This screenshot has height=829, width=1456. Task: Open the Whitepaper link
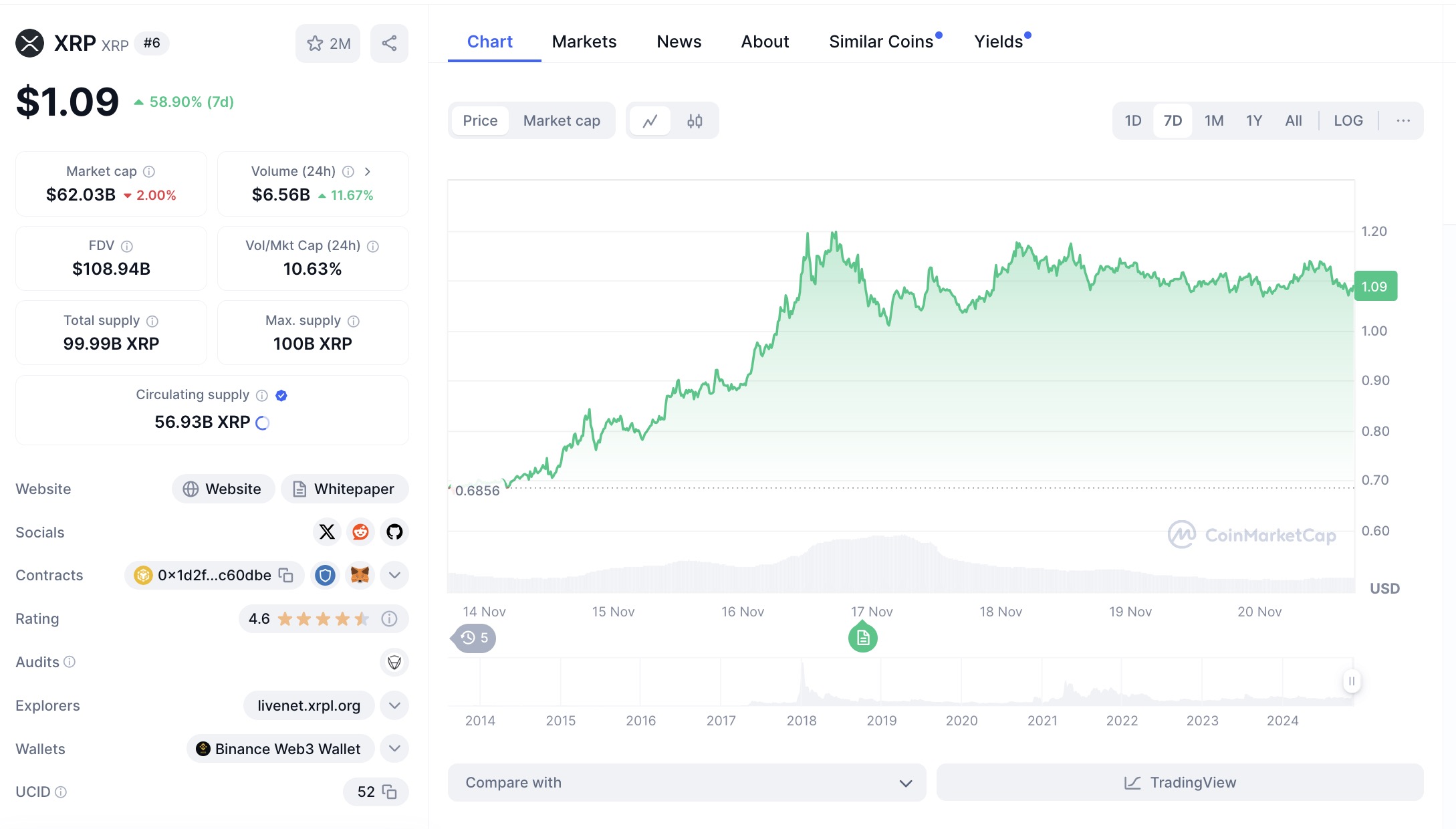(x=344, y=489)
